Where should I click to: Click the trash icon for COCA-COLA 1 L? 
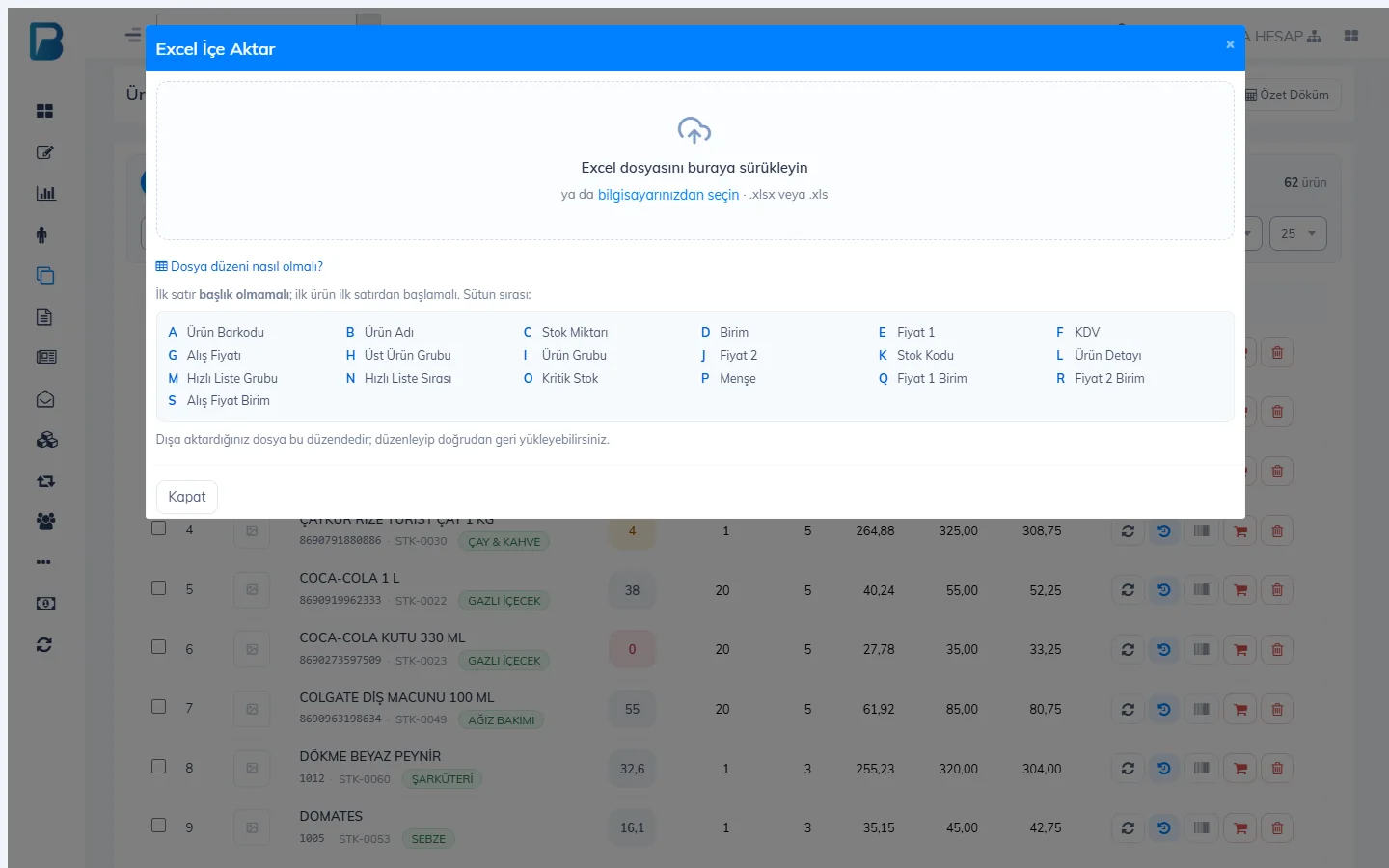pyautogui.click(x=1277, y=590)
